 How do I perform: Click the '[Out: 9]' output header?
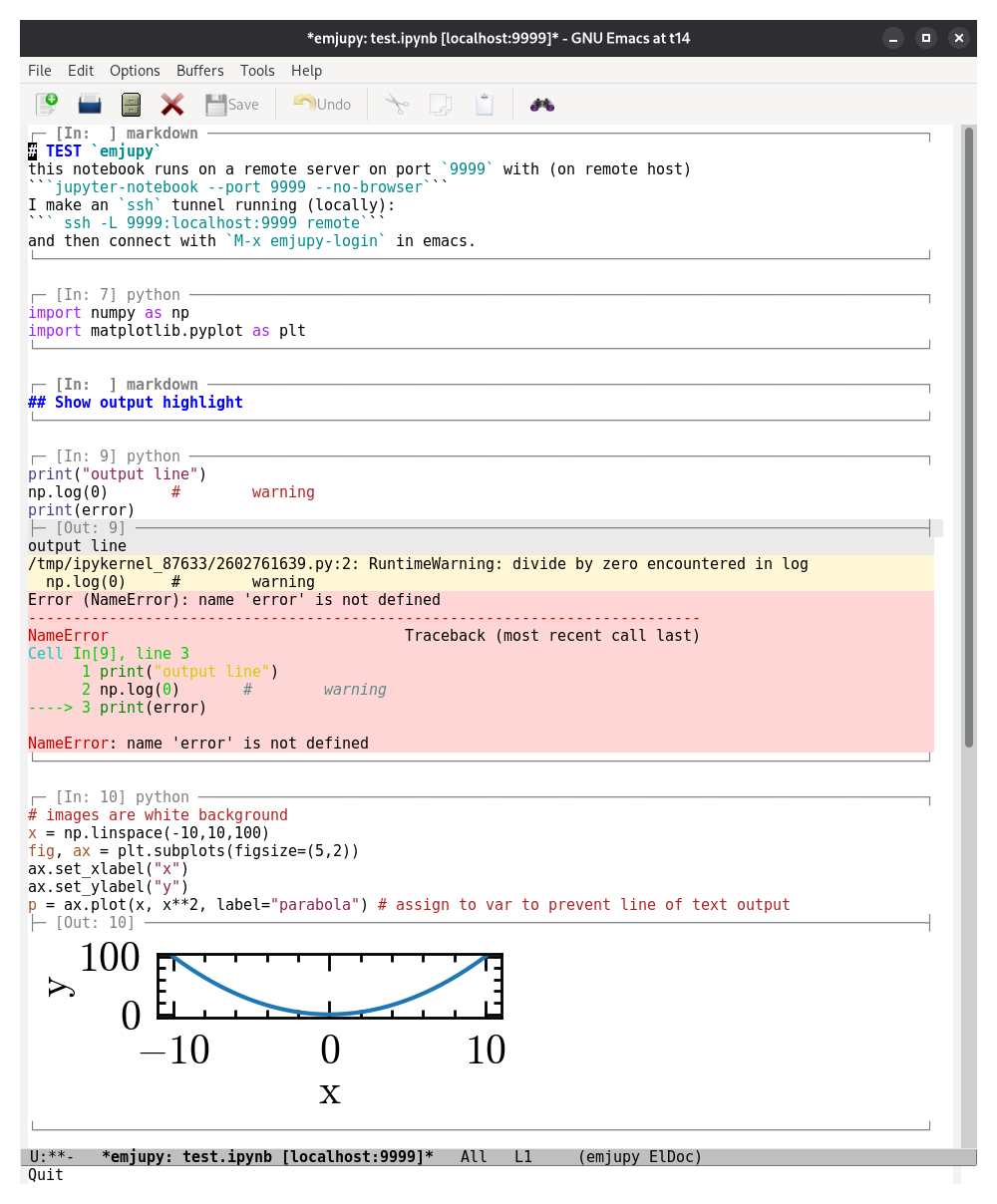click(x=91, y=528)
